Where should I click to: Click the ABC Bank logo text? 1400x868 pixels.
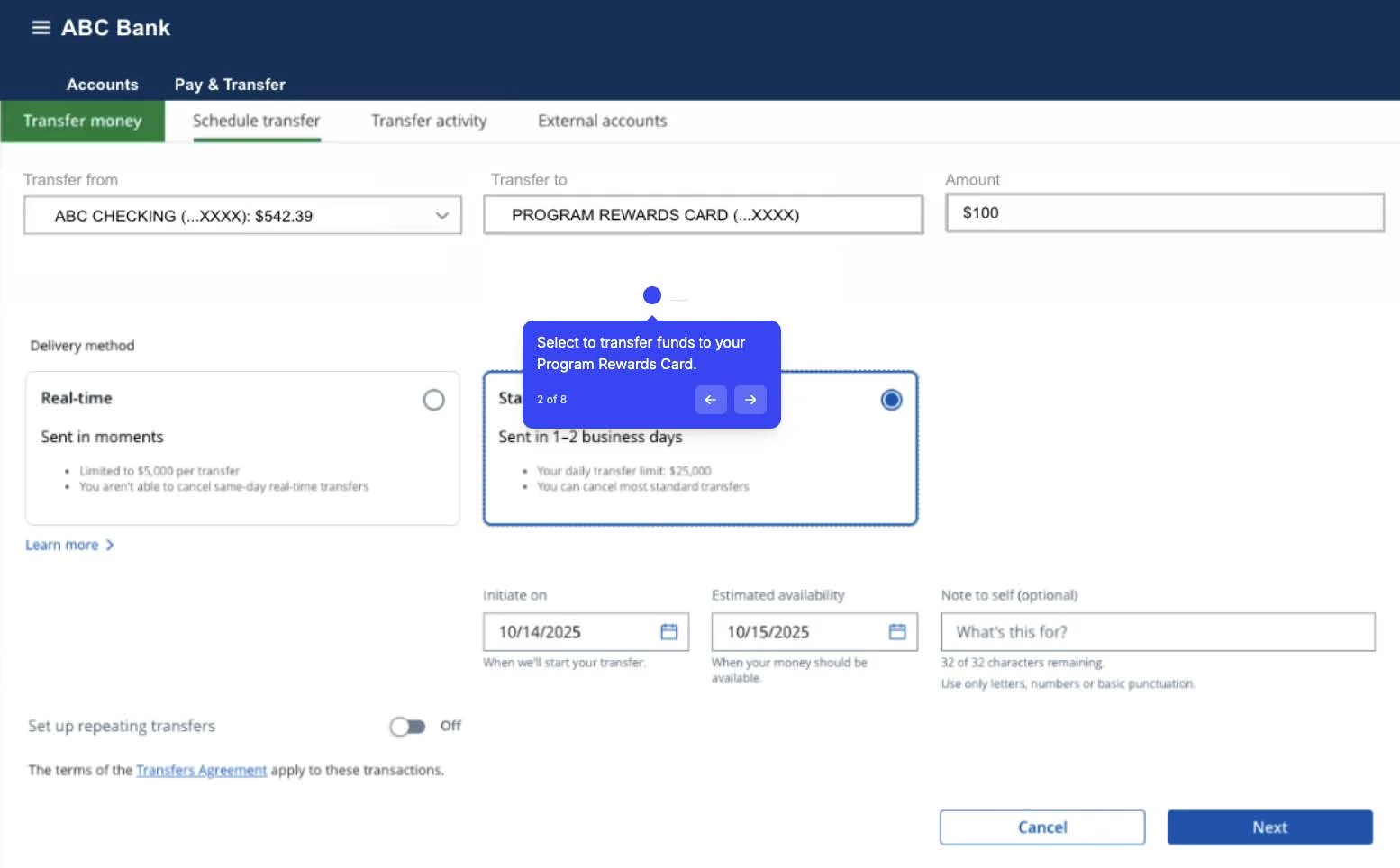click(116, 28)
